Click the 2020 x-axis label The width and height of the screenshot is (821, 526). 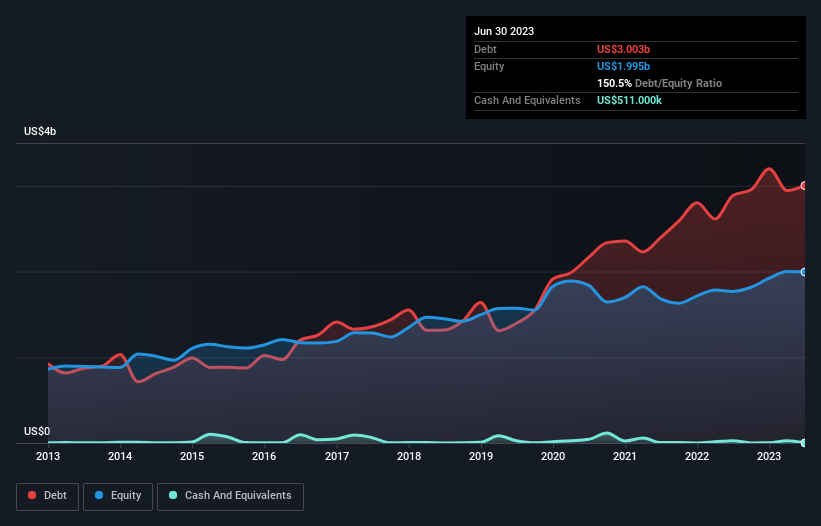[553, 456]
